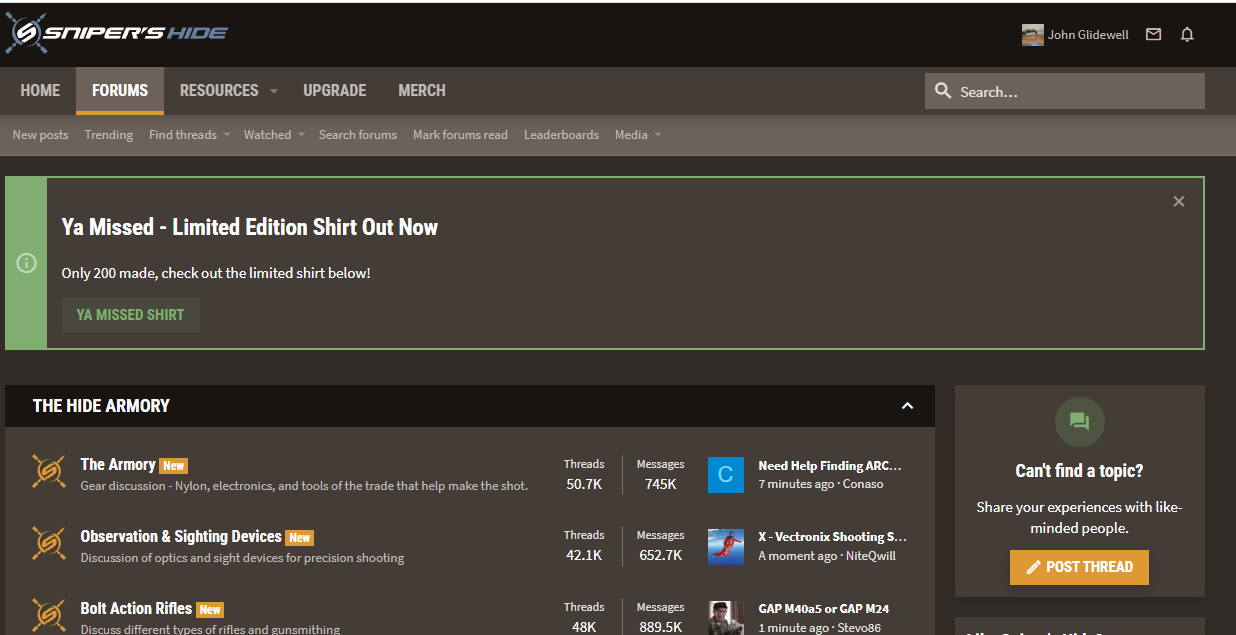Click the Sniper's Hide logo
1236x635 pixels.
pyautogui.click(x=116, y=34)
